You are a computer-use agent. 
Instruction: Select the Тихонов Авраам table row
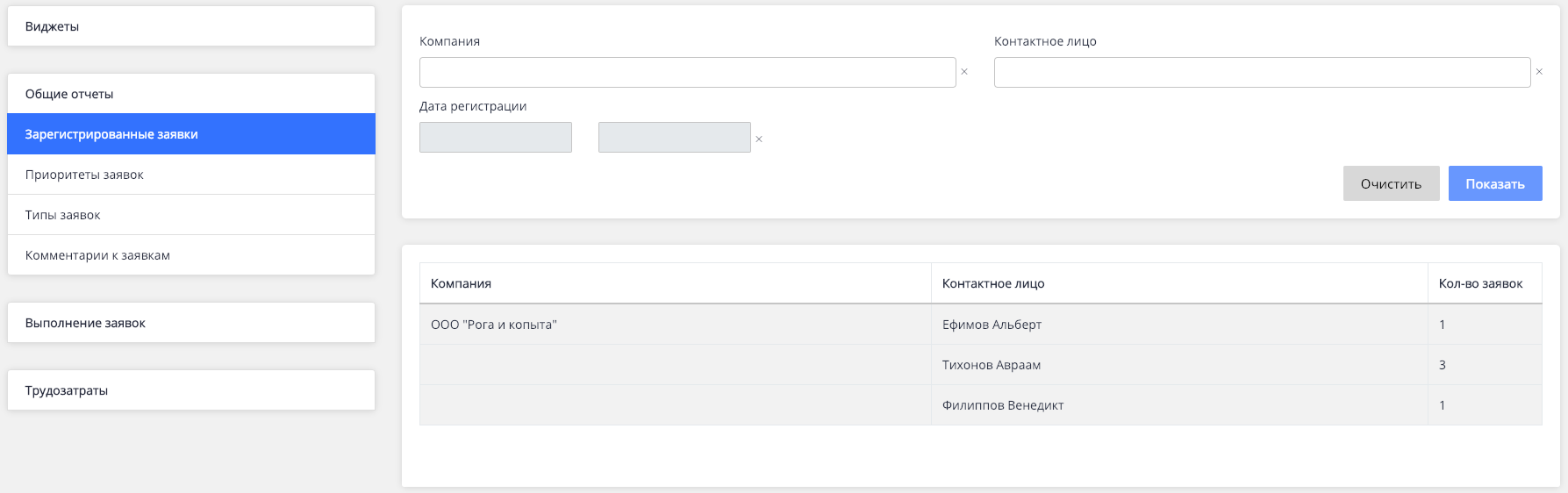992,365
